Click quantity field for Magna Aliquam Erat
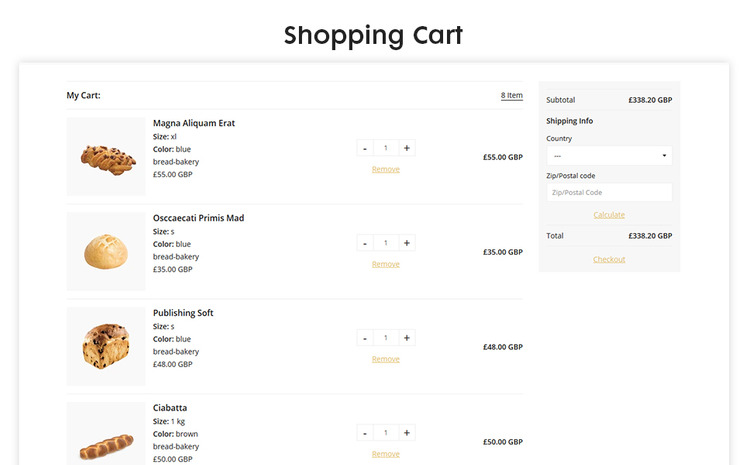 (x=386, y=148)
